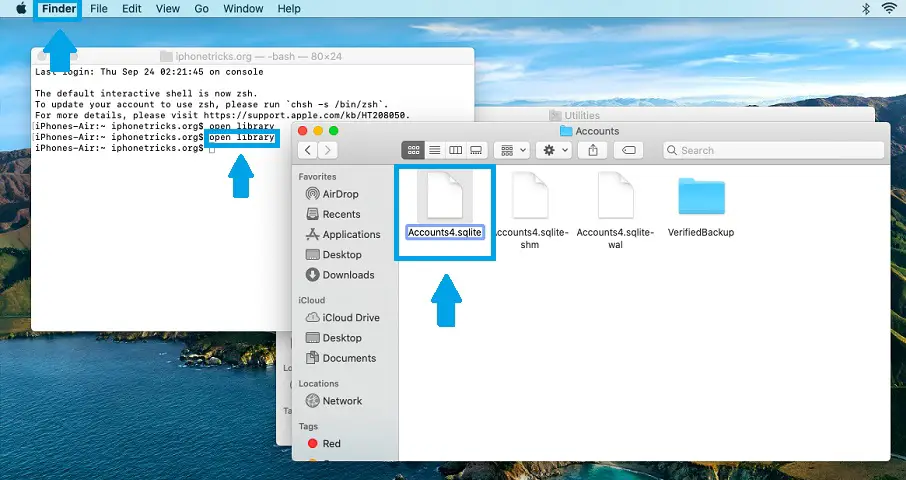Open the Action gear dropdown menu
This screenshot has width=906, height=480.
tap(553, 150)
